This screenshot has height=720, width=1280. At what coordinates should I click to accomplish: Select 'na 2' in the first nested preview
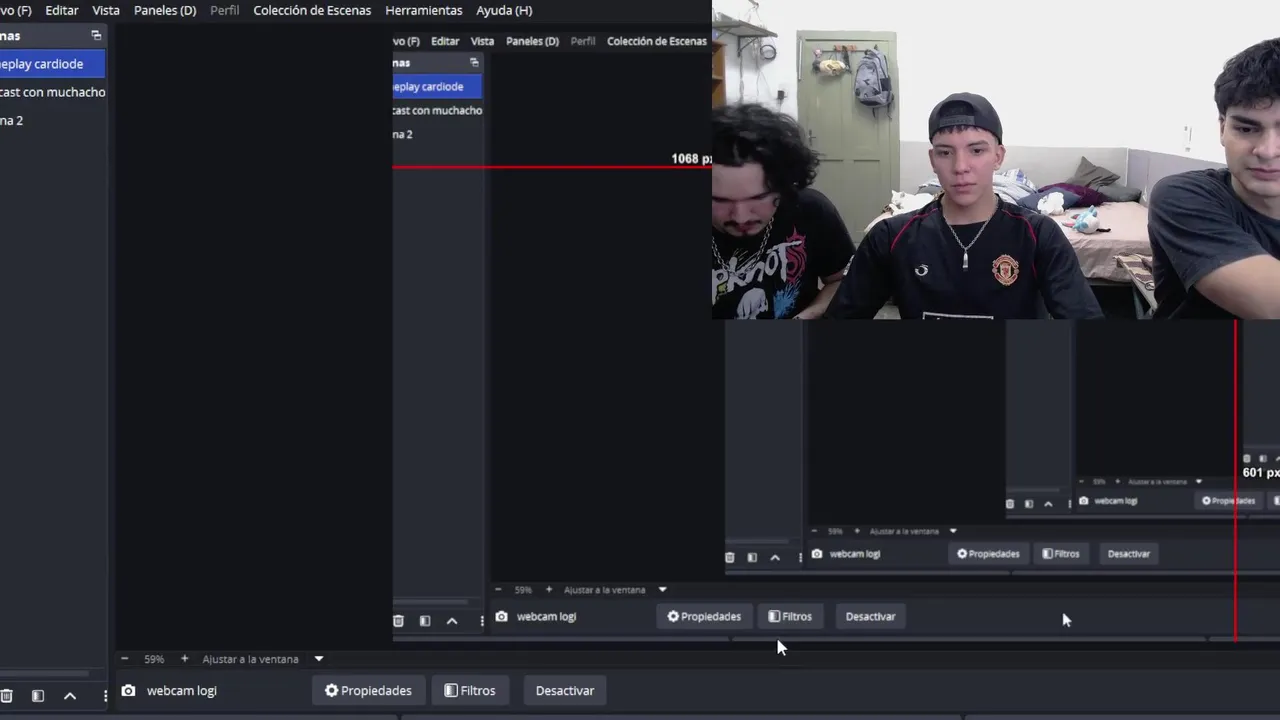tap(437, 134)
